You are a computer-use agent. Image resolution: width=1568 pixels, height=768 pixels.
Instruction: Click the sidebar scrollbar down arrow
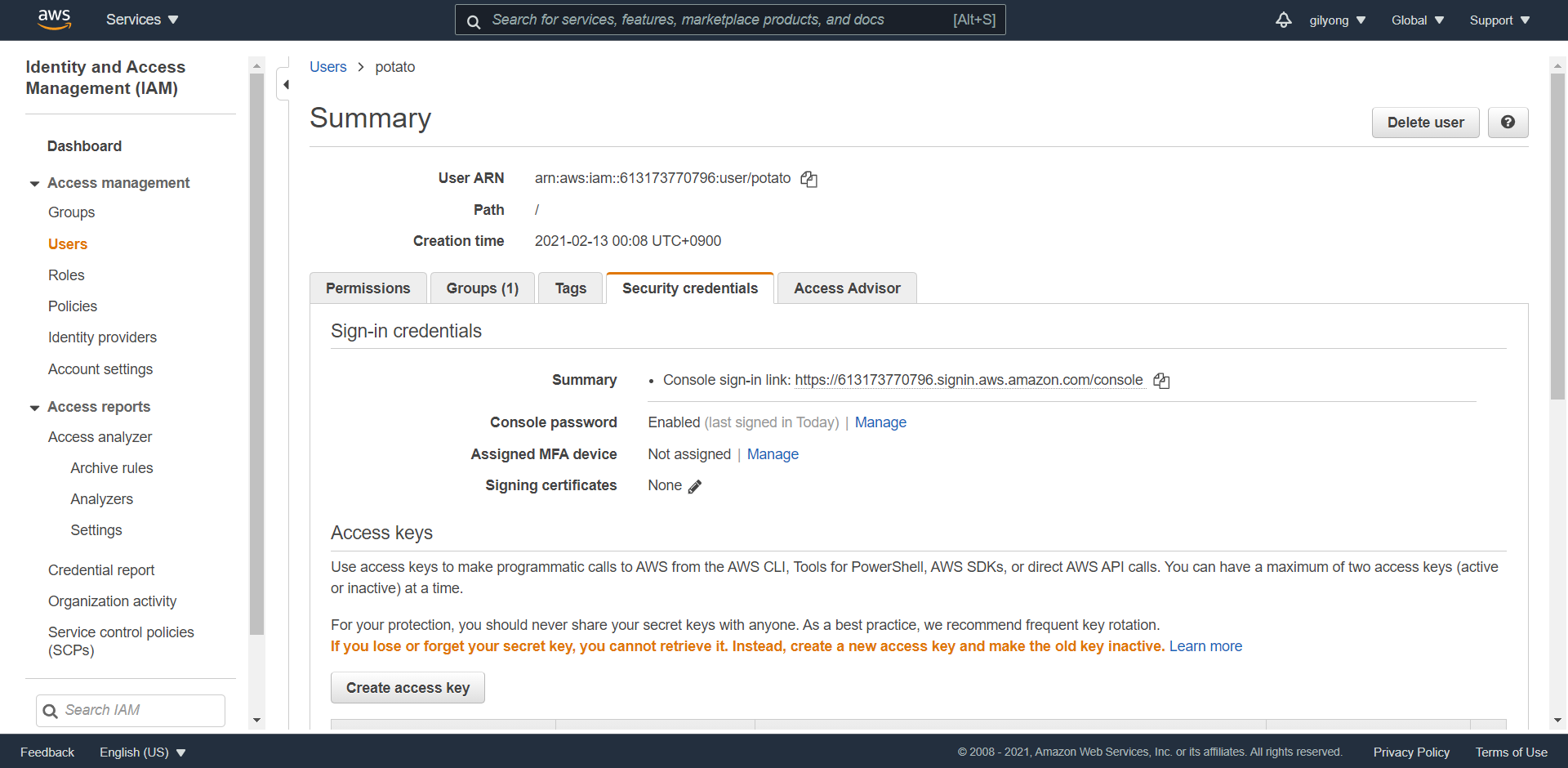(256, 720)
